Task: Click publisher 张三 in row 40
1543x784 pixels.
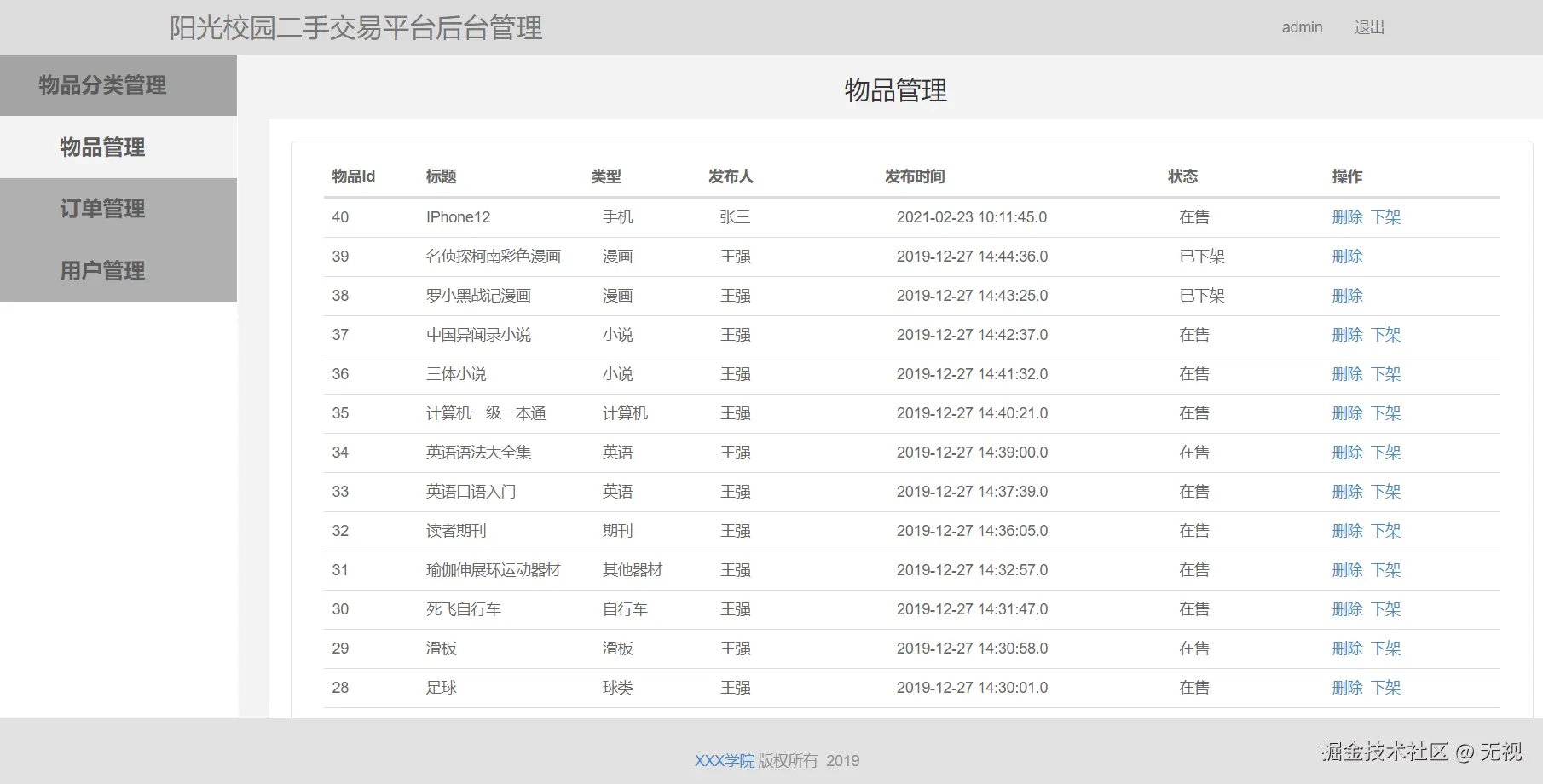Action: click(x=735, y=217)
